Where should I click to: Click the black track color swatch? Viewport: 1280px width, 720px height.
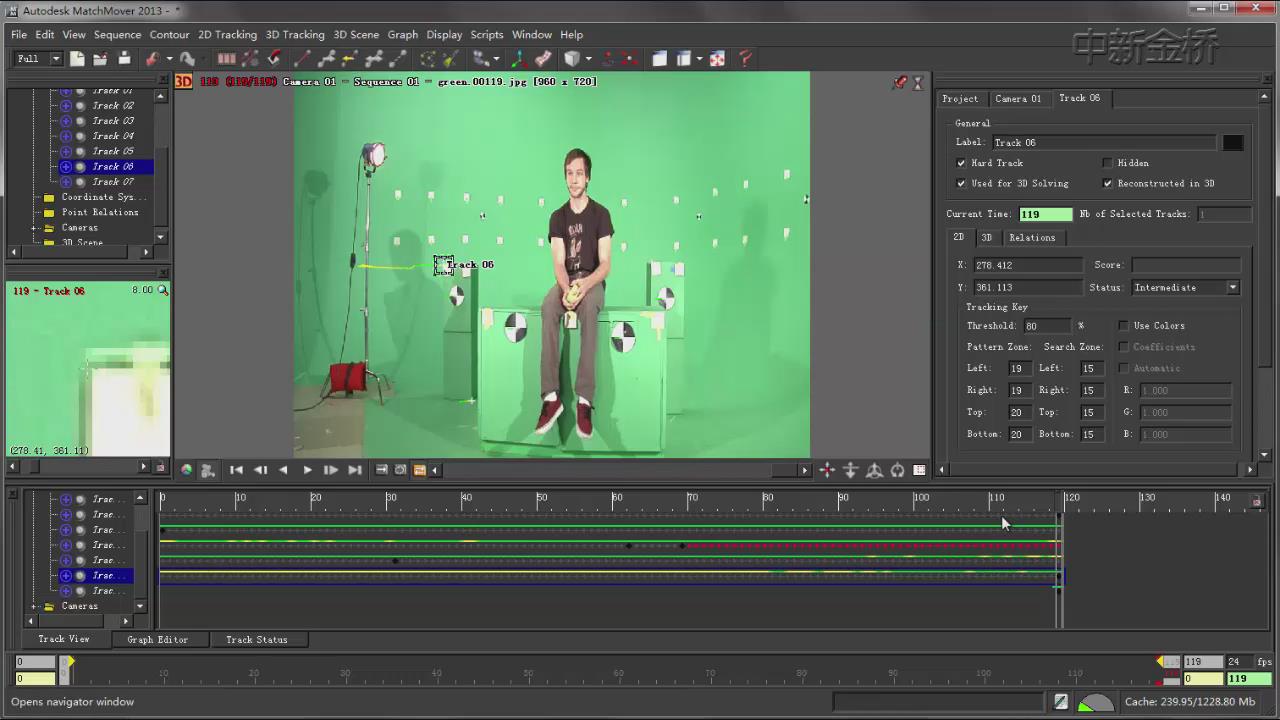(1233, 143)
